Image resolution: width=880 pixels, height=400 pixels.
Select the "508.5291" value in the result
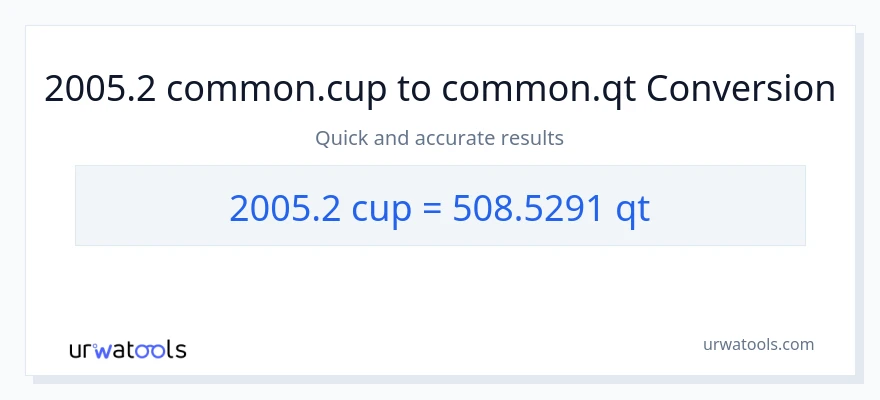coord(525,207)
